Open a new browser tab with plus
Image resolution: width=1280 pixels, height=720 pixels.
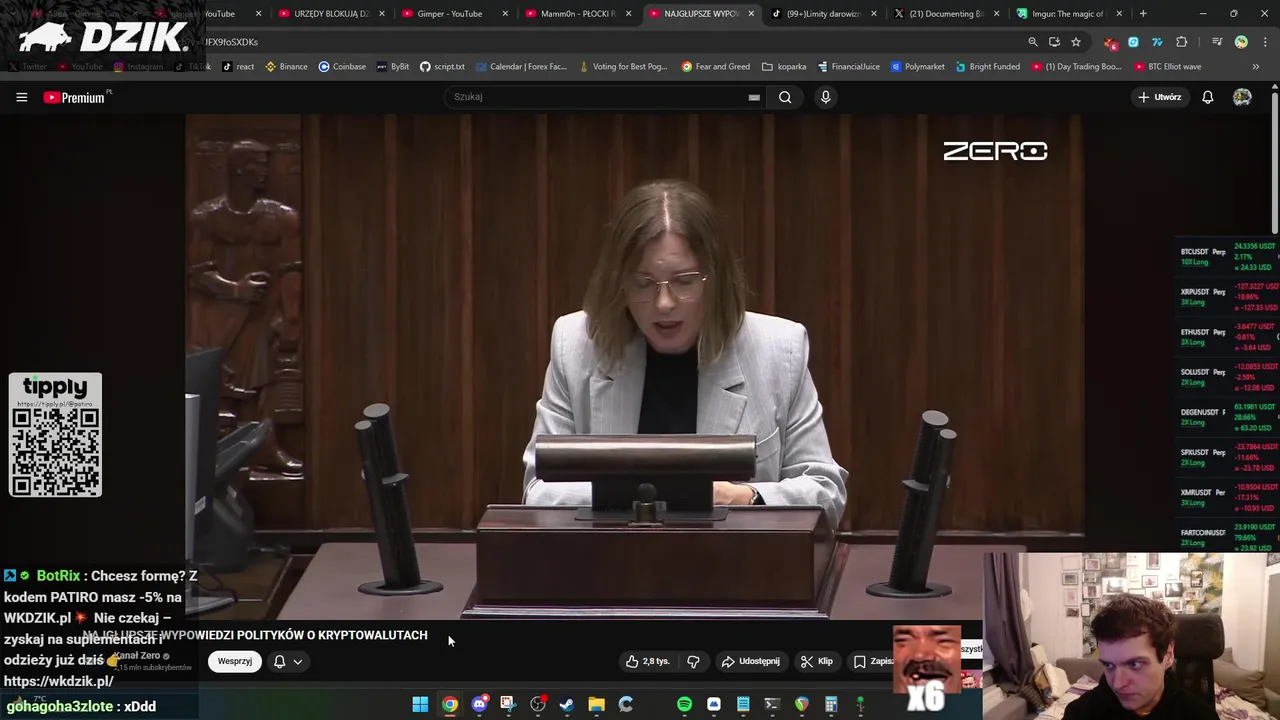tap(1143, 14)
